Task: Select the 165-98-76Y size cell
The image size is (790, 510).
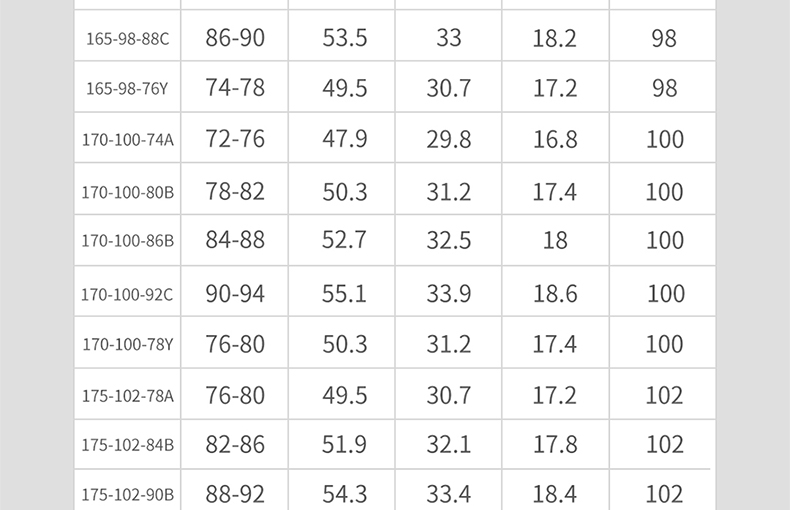Action: (127, 89)
